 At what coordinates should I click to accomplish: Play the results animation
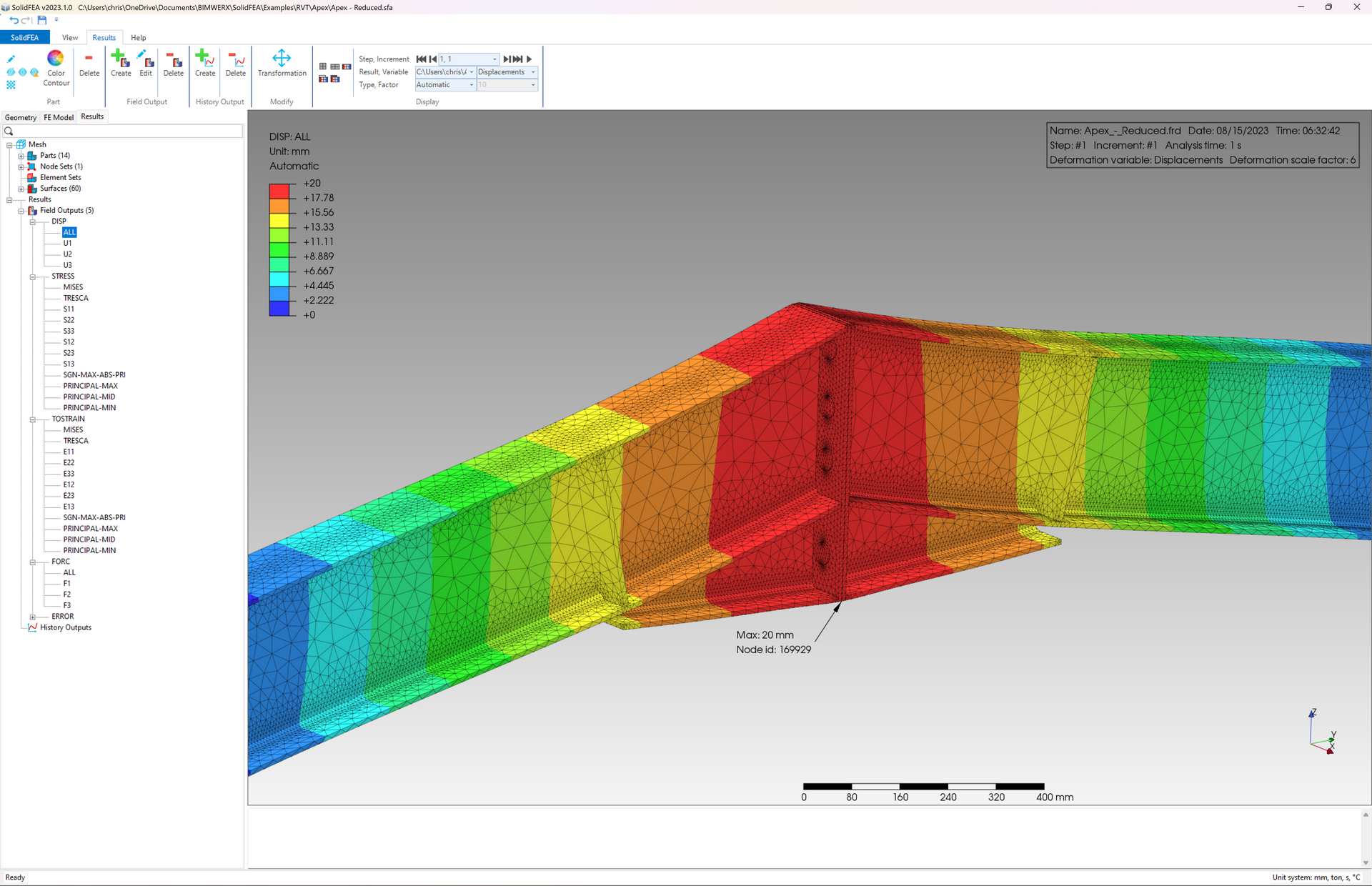click(x=530, y=59)
